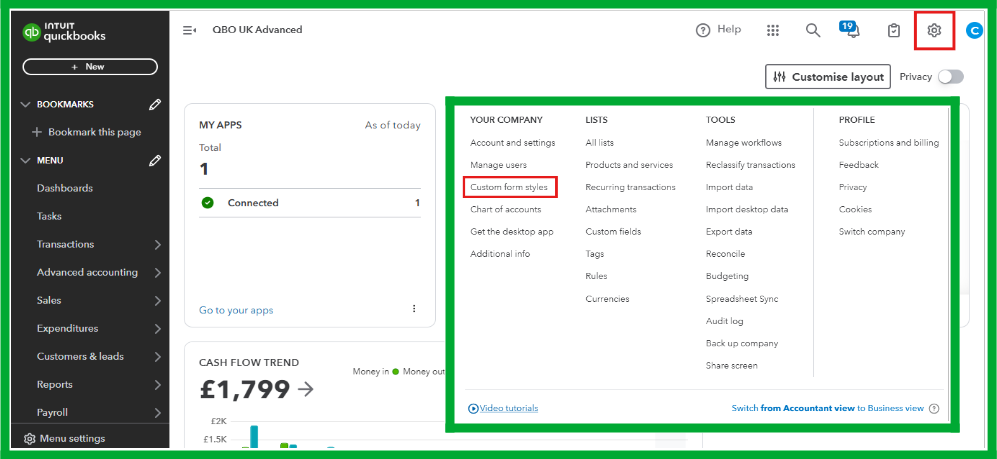Open Subscriptions and billing

888,143
